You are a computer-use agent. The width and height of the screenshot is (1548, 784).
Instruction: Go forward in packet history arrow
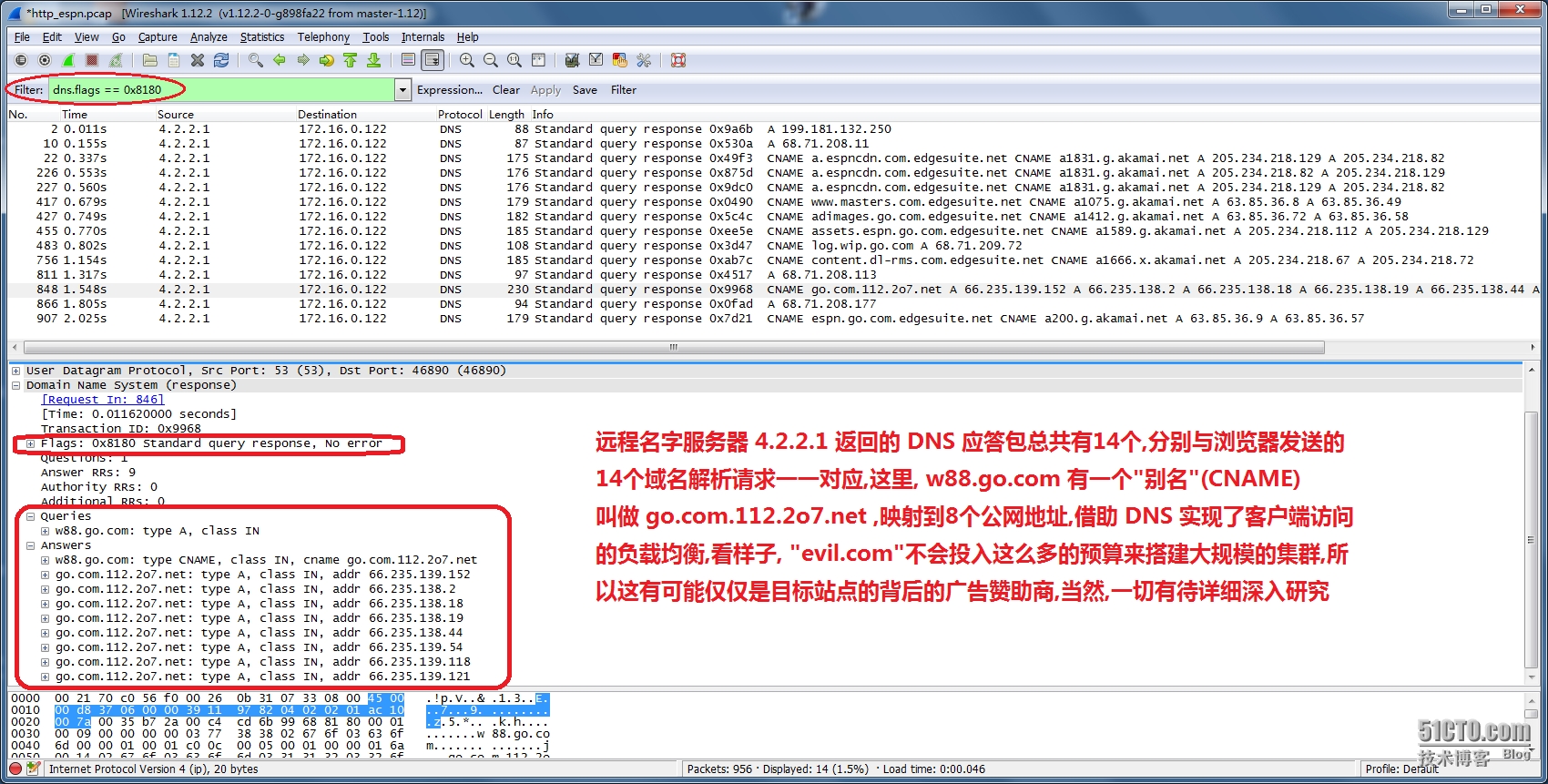pyautogui.click(x=303, y=60)
